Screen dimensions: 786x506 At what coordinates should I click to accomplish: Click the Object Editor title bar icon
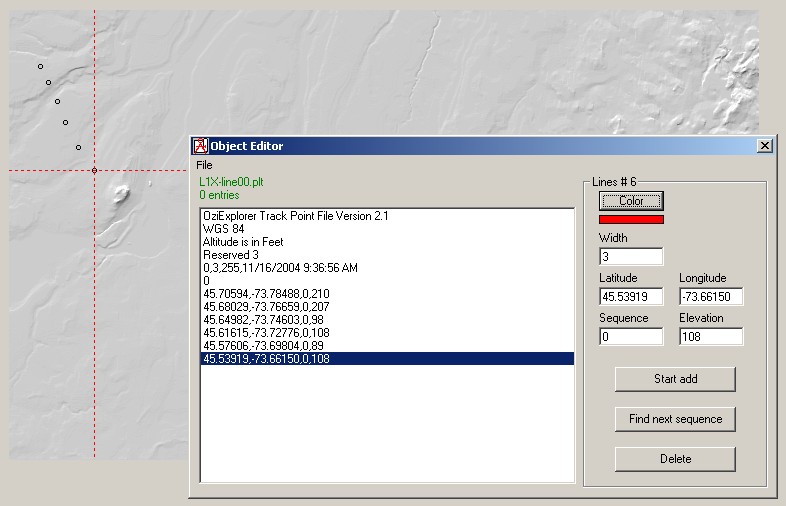click(201, 146)
